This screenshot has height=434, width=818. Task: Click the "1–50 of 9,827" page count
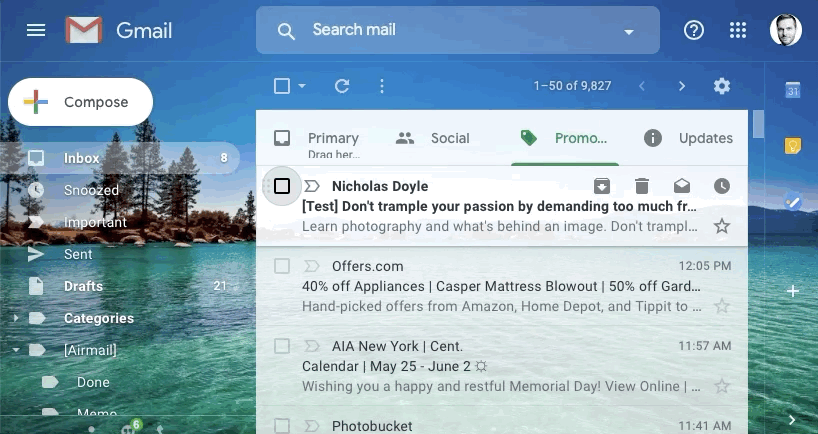click(572, 86)
